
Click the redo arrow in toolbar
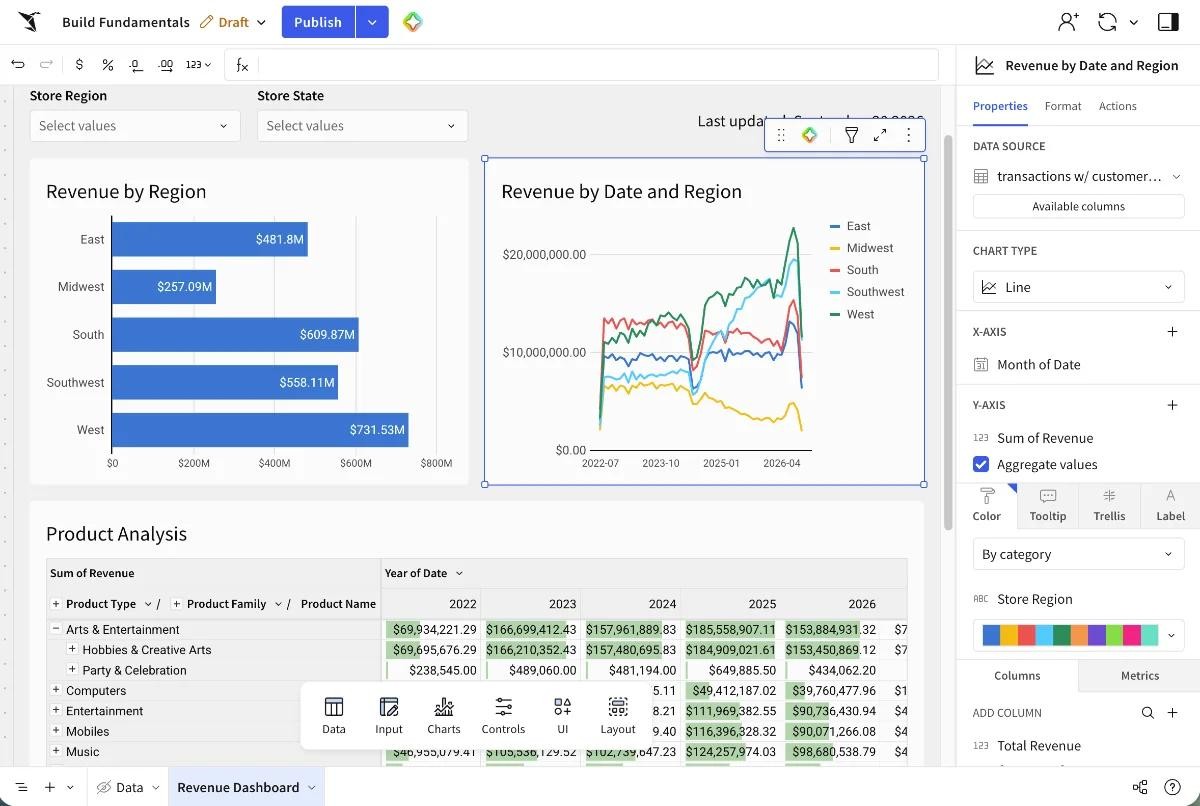click(x=46, y=64)
